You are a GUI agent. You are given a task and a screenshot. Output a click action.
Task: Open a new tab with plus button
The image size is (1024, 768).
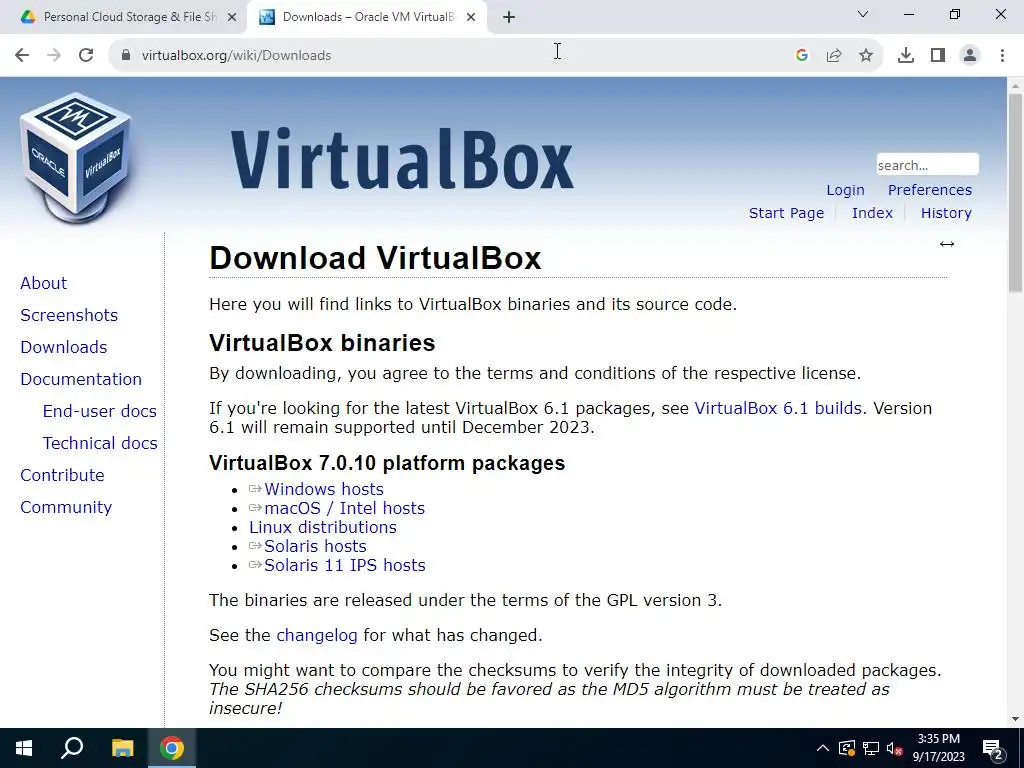coord(509,17)
